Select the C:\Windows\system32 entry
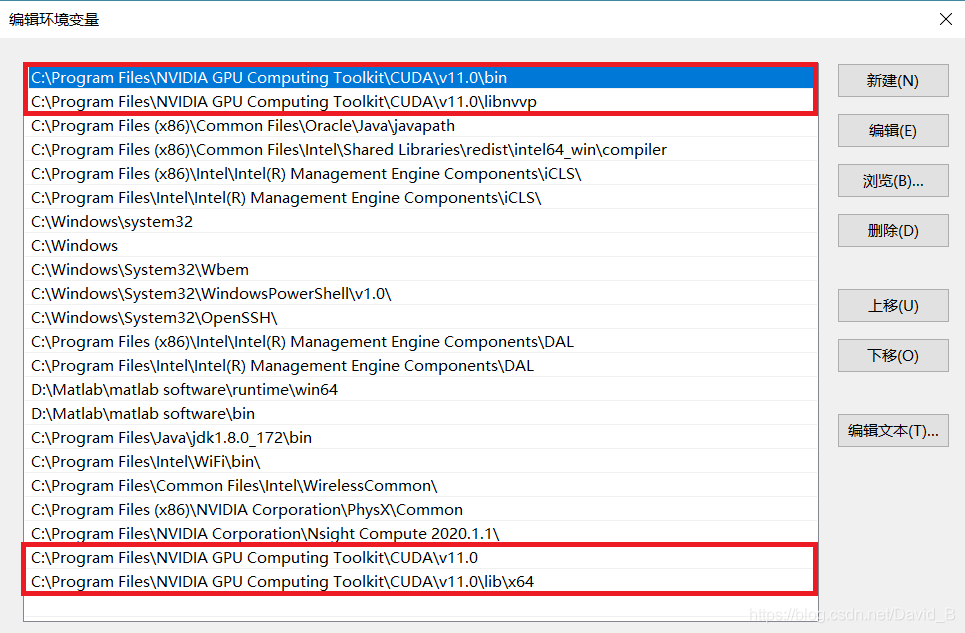Image resolution: width=965 pixels, height=633 pixels. point(421,221)
